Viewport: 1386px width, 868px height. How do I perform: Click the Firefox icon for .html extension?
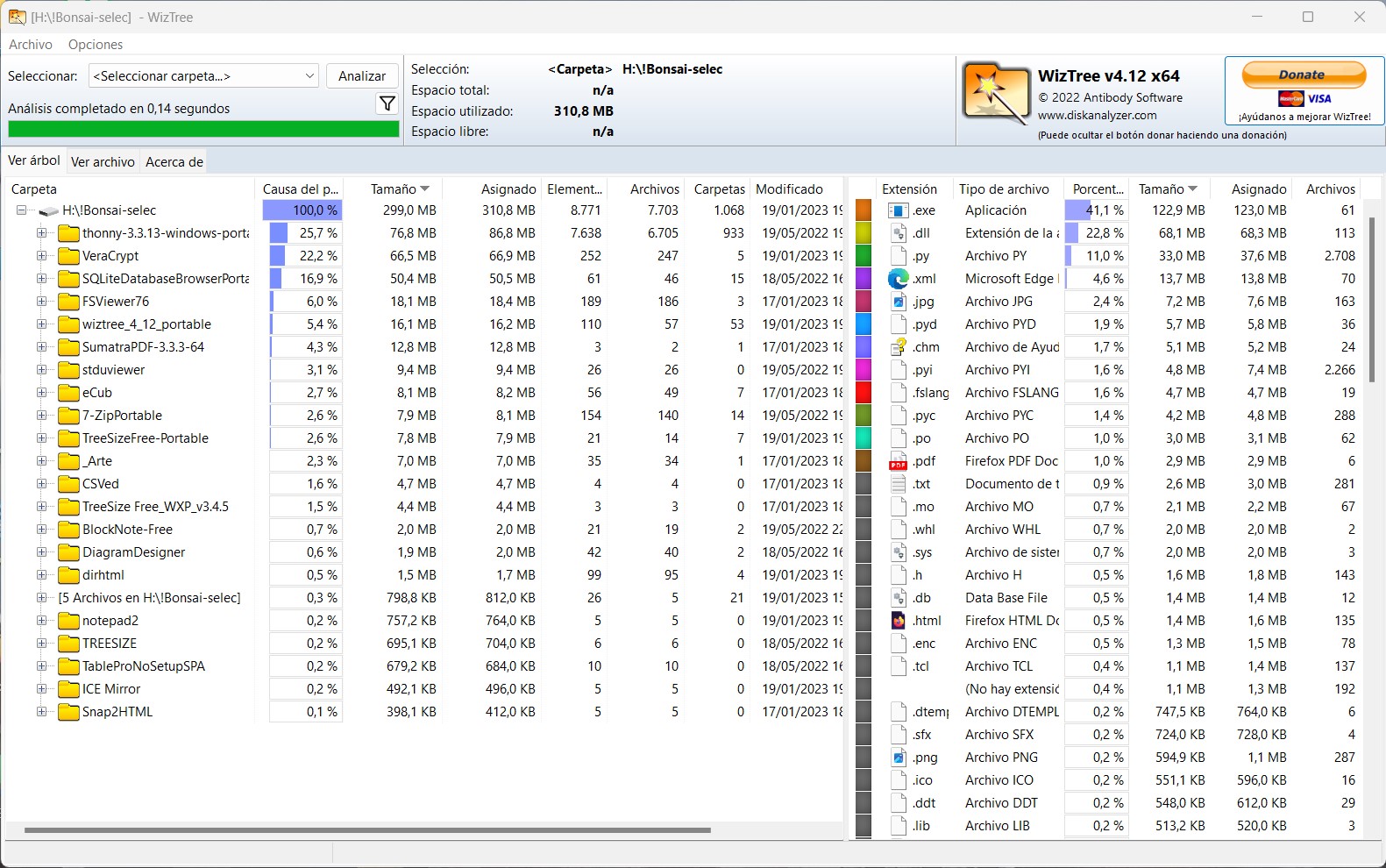pos(898,621)
